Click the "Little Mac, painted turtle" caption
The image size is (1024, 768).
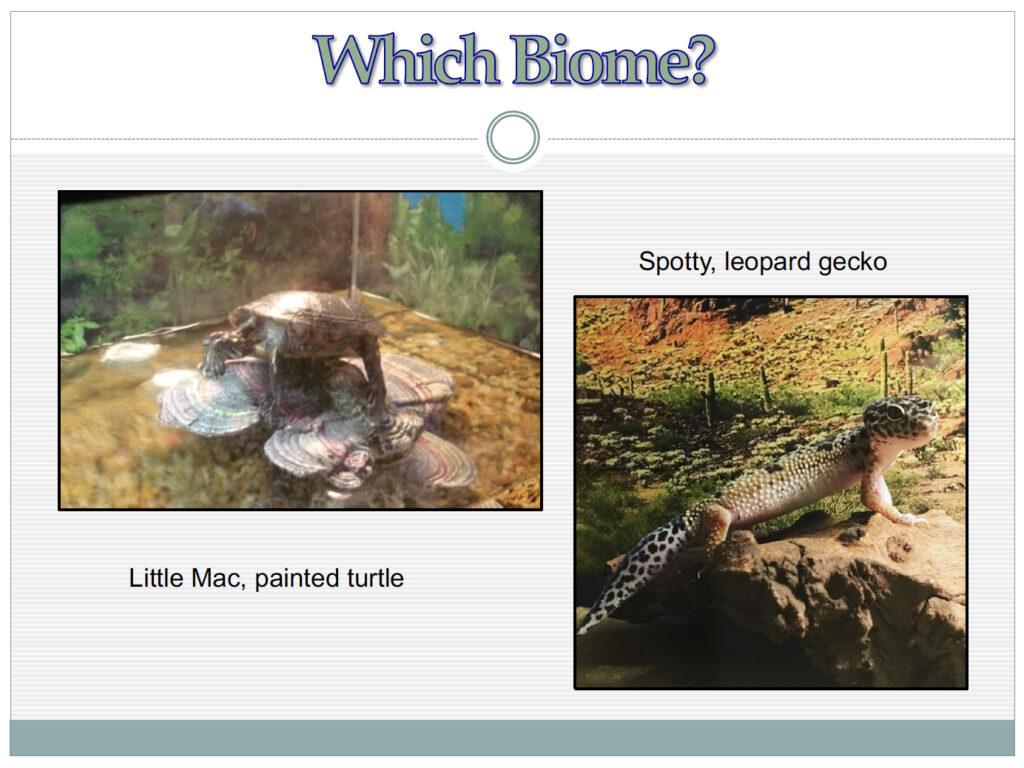click(266, 578)
